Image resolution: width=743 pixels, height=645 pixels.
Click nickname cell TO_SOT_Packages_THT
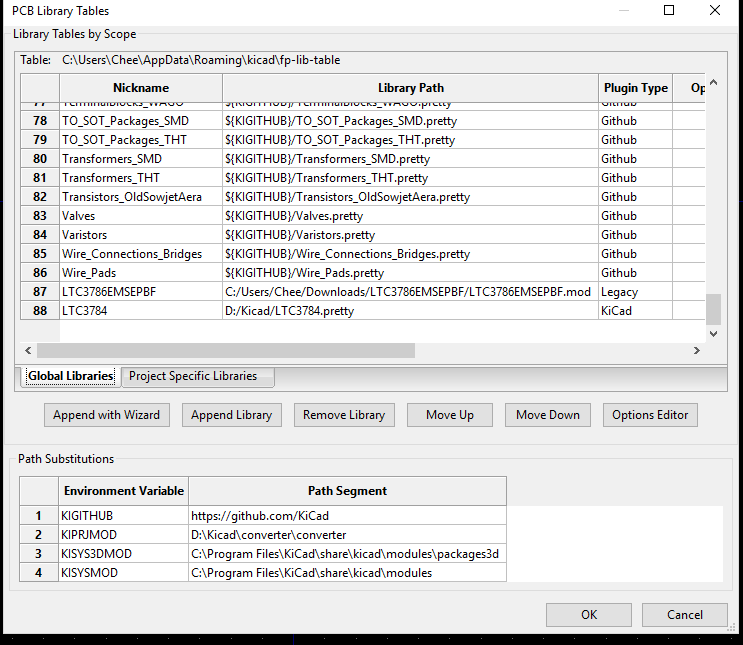141,140
